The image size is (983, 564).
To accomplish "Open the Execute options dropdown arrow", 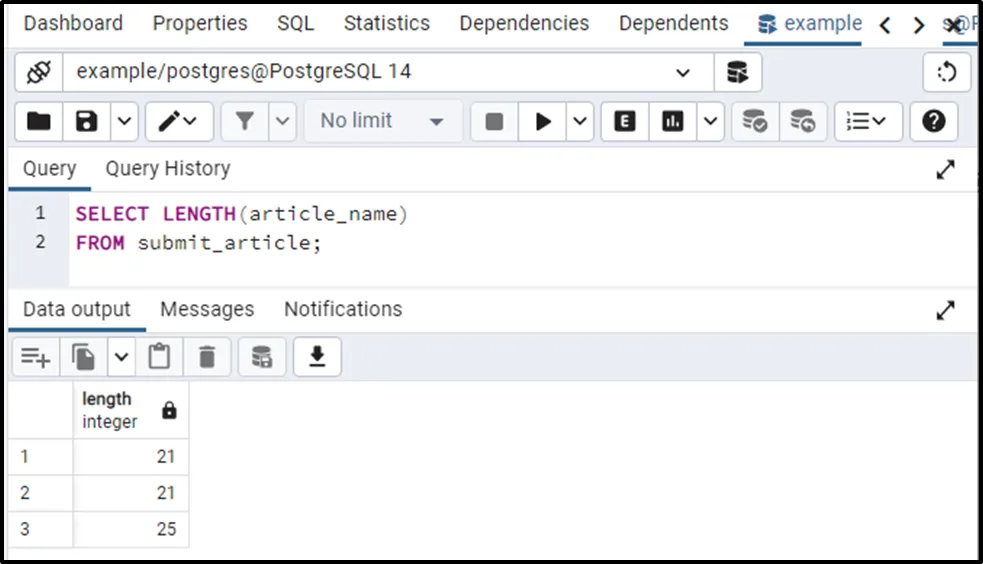I will tap(581, 121).
